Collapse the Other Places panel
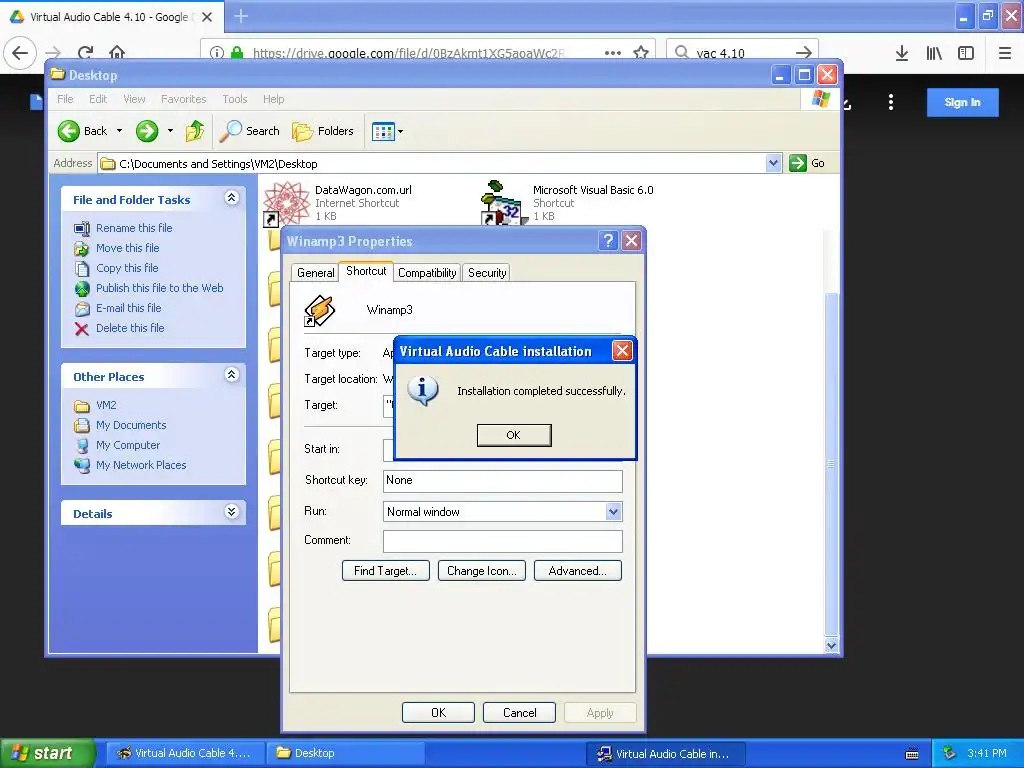 click(x=231, y=375)
